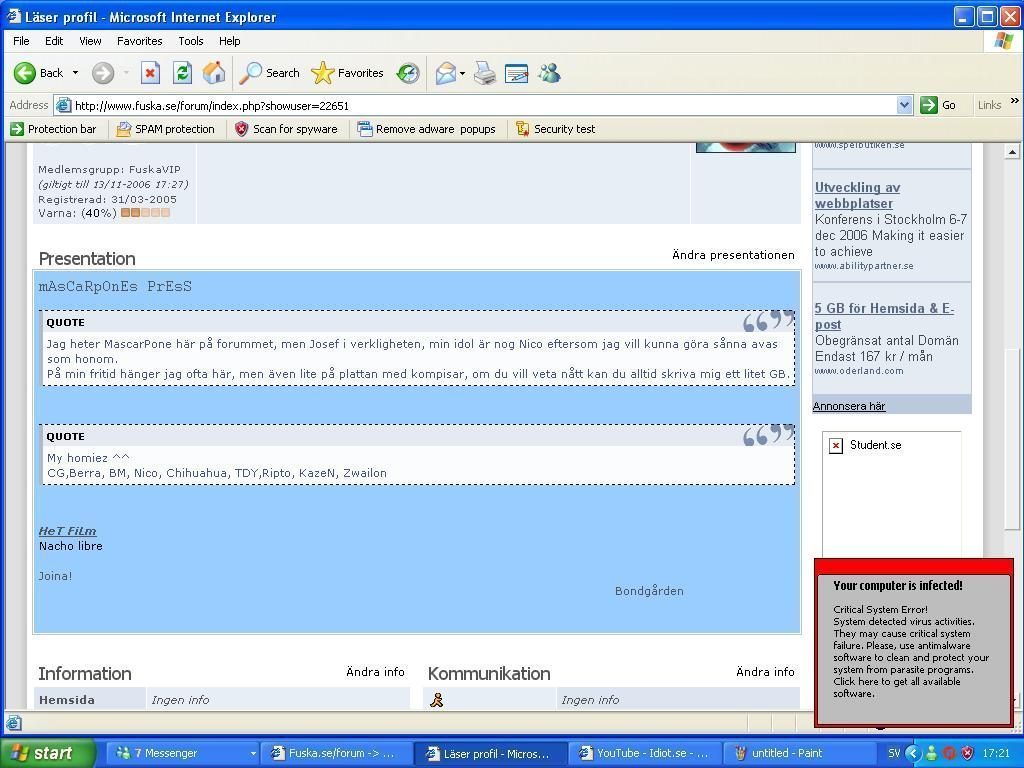Open the Favorites menu

(x=140, y=41)
